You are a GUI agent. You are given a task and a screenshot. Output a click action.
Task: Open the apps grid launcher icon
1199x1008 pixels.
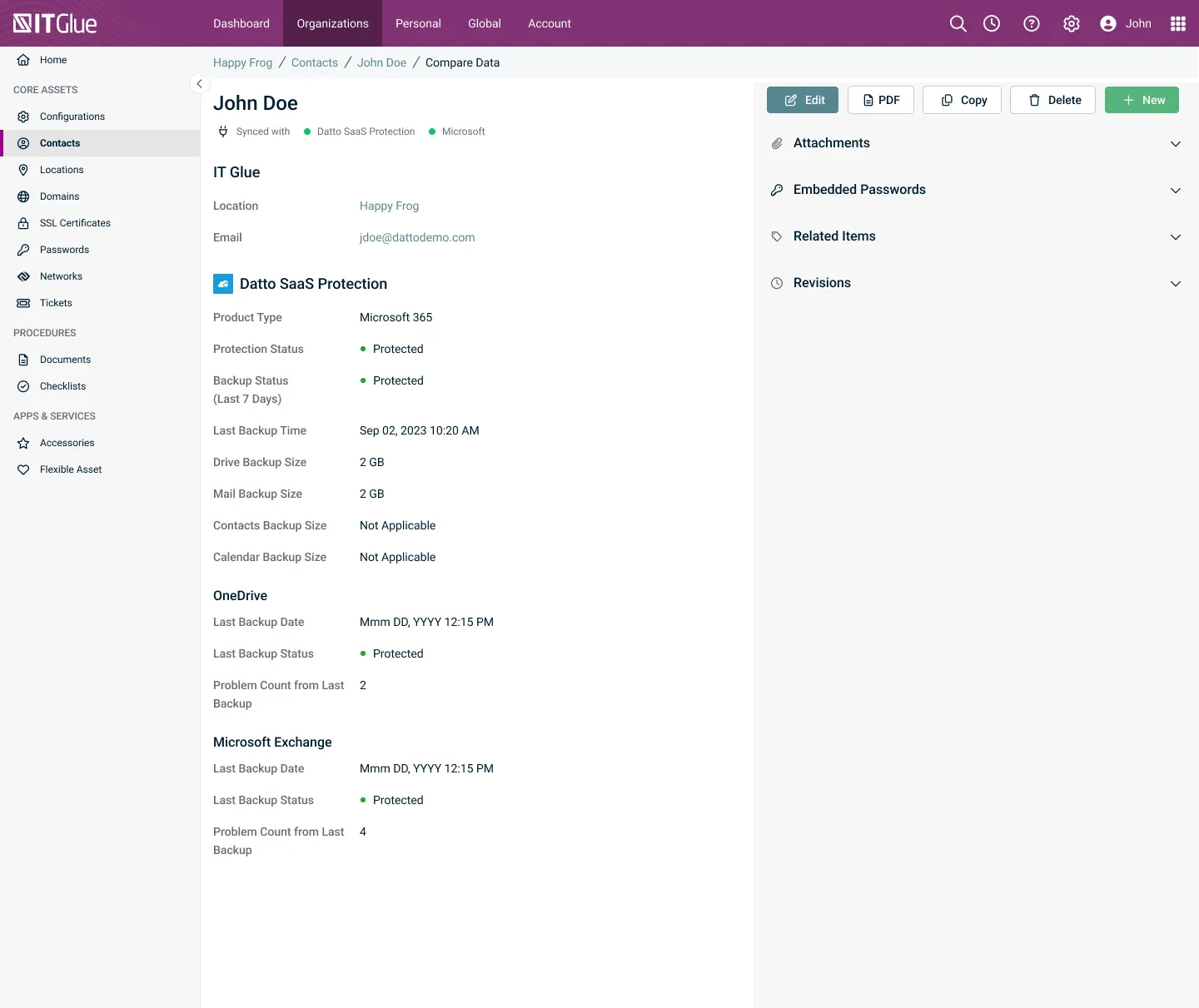(1177, 23)
